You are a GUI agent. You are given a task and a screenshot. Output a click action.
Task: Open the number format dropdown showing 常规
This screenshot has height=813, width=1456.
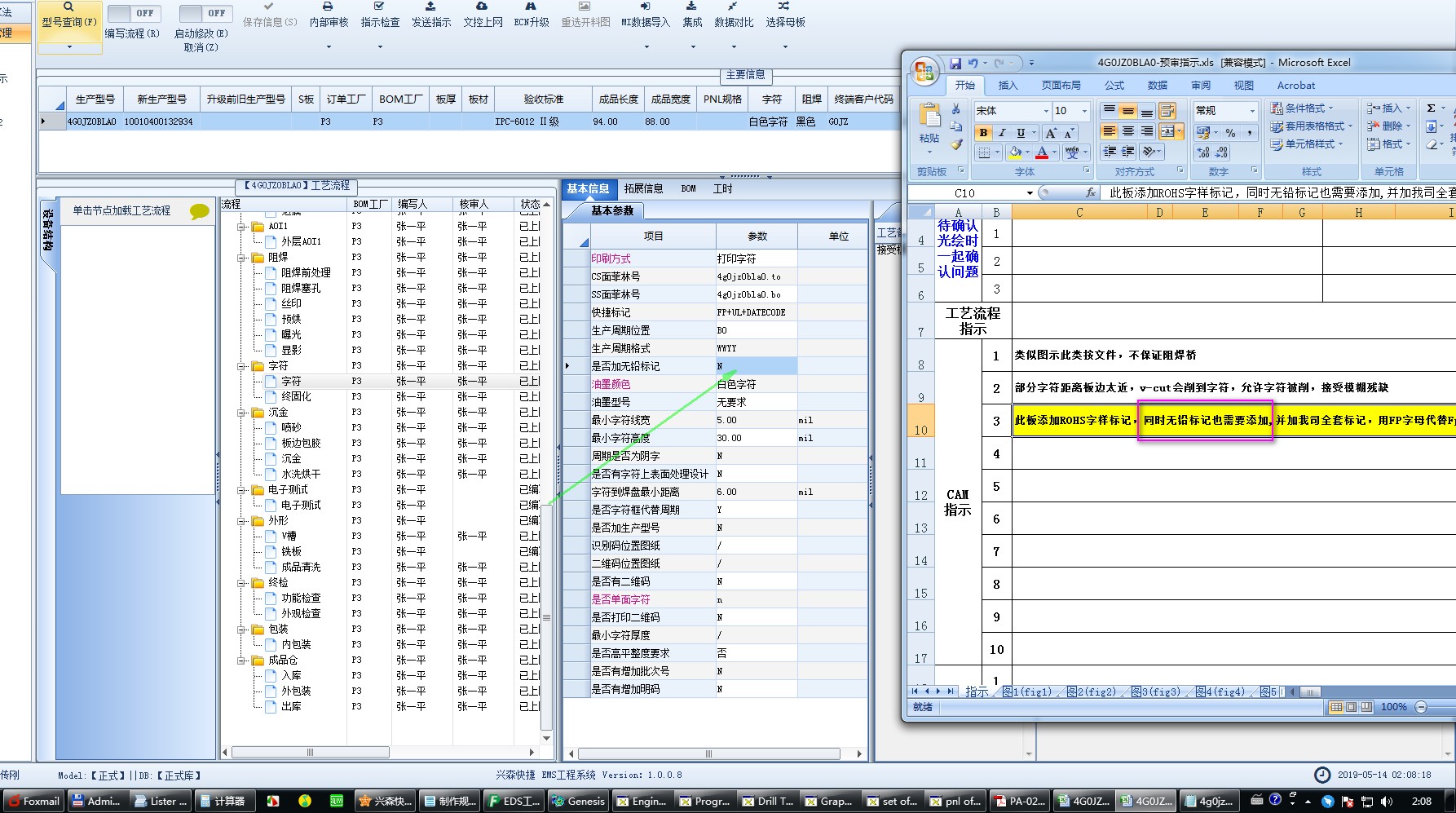(x=1252, y=111)
